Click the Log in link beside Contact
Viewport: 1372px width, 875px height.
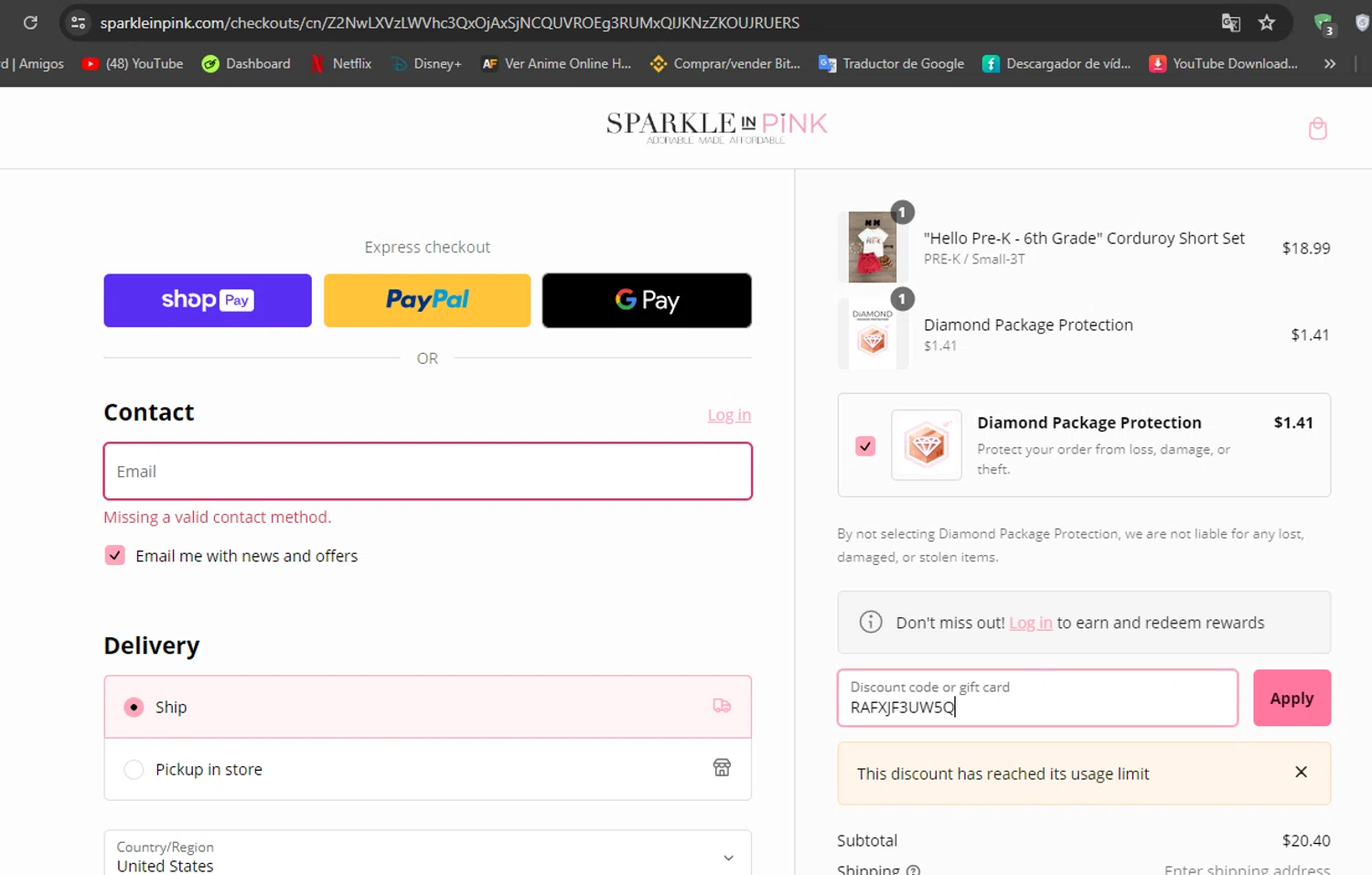pos(729,415)
